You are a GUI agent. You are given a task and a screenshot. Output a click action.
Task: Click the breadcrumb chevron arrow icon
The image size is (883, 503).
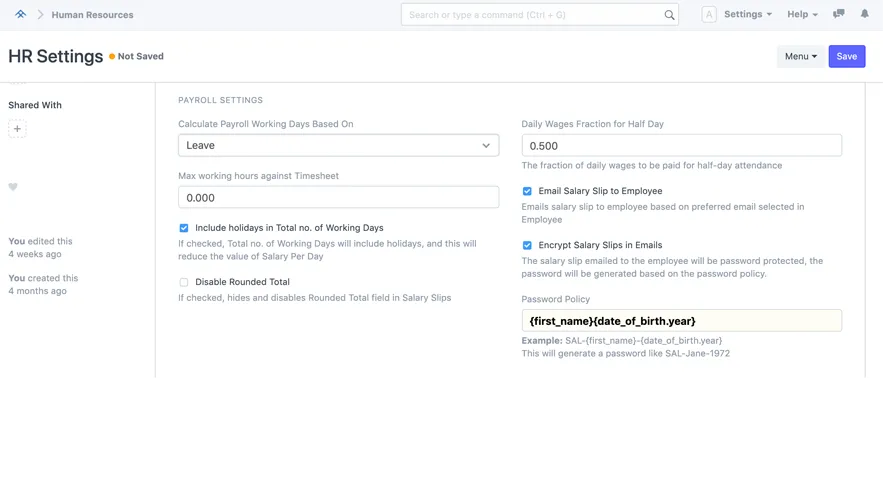(40, 15)
